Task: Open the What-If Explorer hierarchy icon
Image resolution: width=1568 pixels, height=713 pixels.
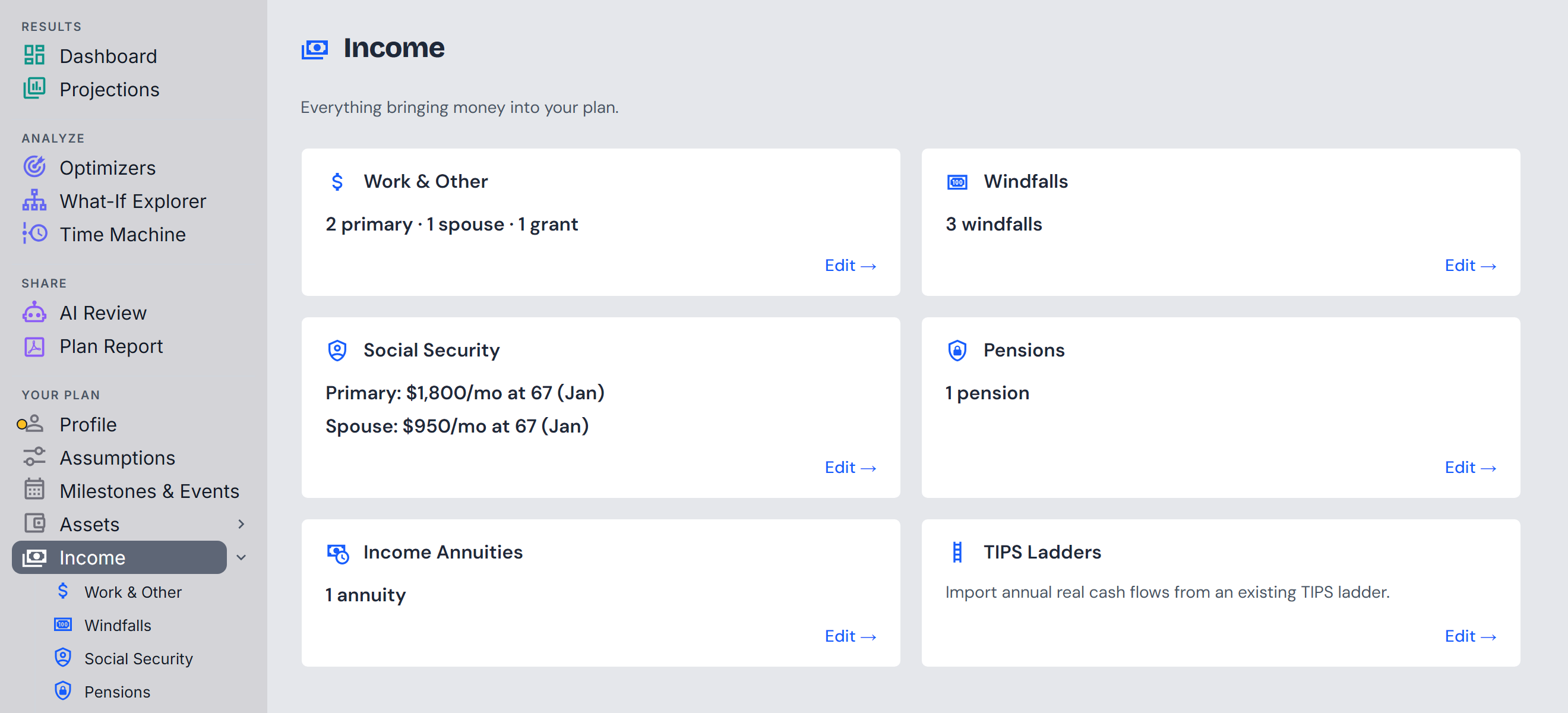Action: coord(34,200)
